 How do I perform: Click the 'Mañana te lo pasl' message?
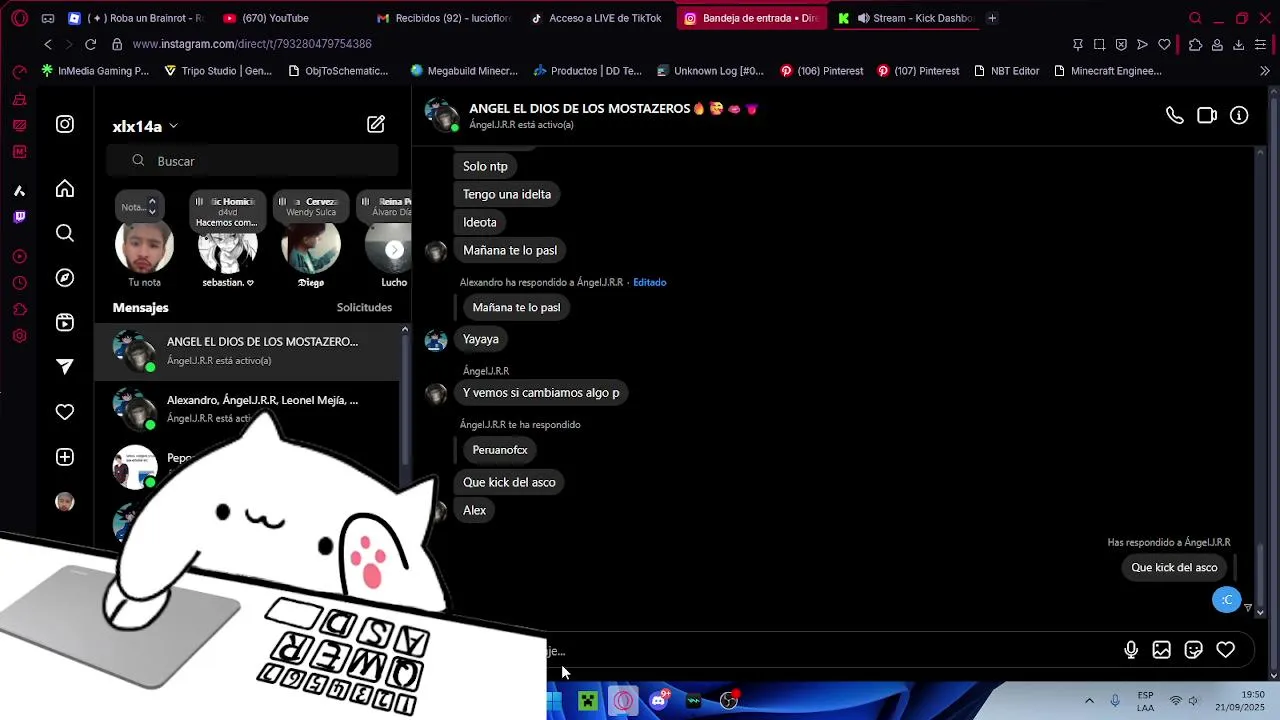pos(510,250)
